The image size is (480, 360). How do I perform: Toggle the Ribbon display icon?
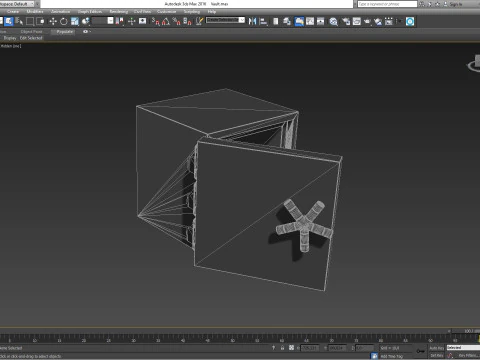pyautogui.click(x=299, y=21)
